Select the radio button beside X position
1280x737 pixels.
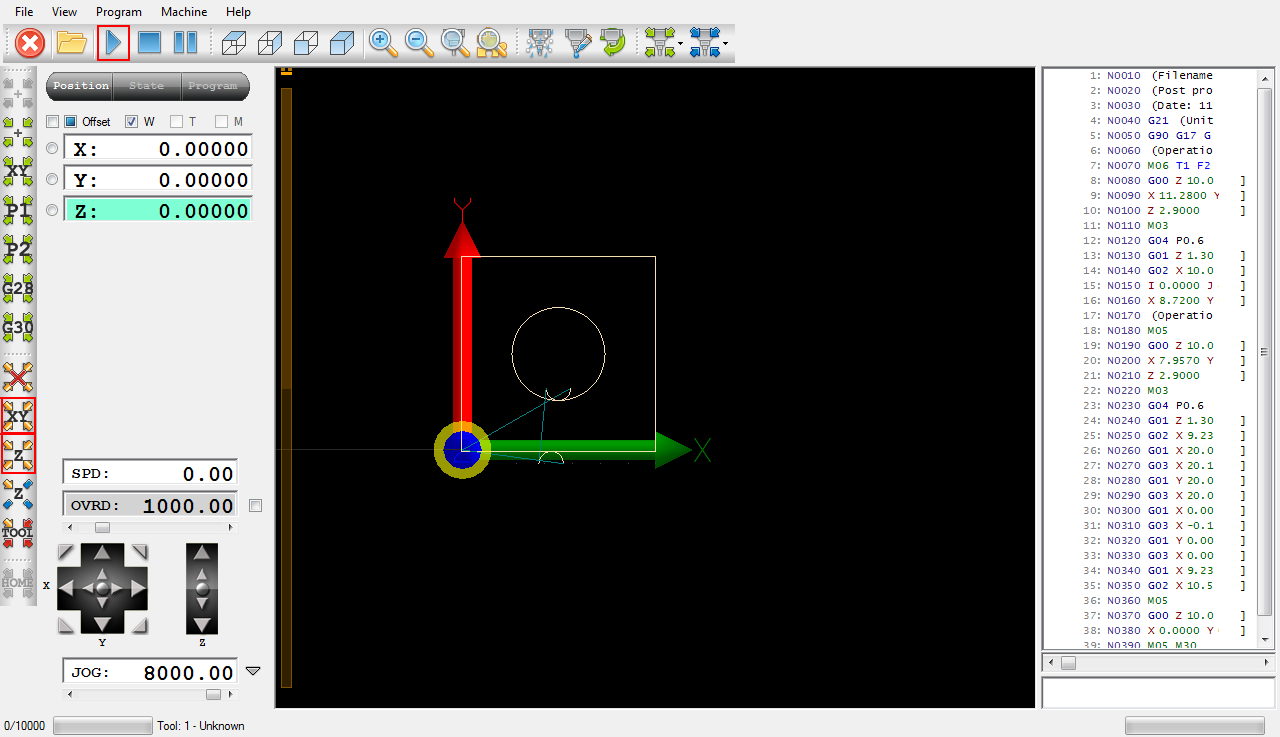[52, 148]
